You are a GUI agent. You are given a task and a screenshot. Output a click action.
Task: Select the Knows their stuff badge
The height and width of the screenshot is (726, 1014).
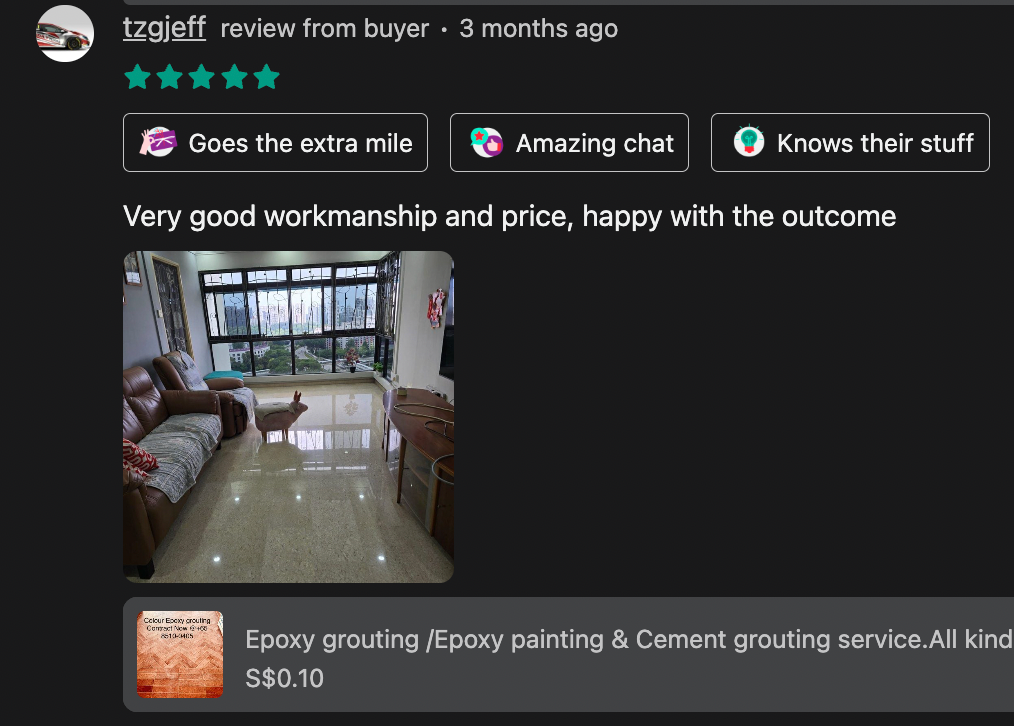850,143
